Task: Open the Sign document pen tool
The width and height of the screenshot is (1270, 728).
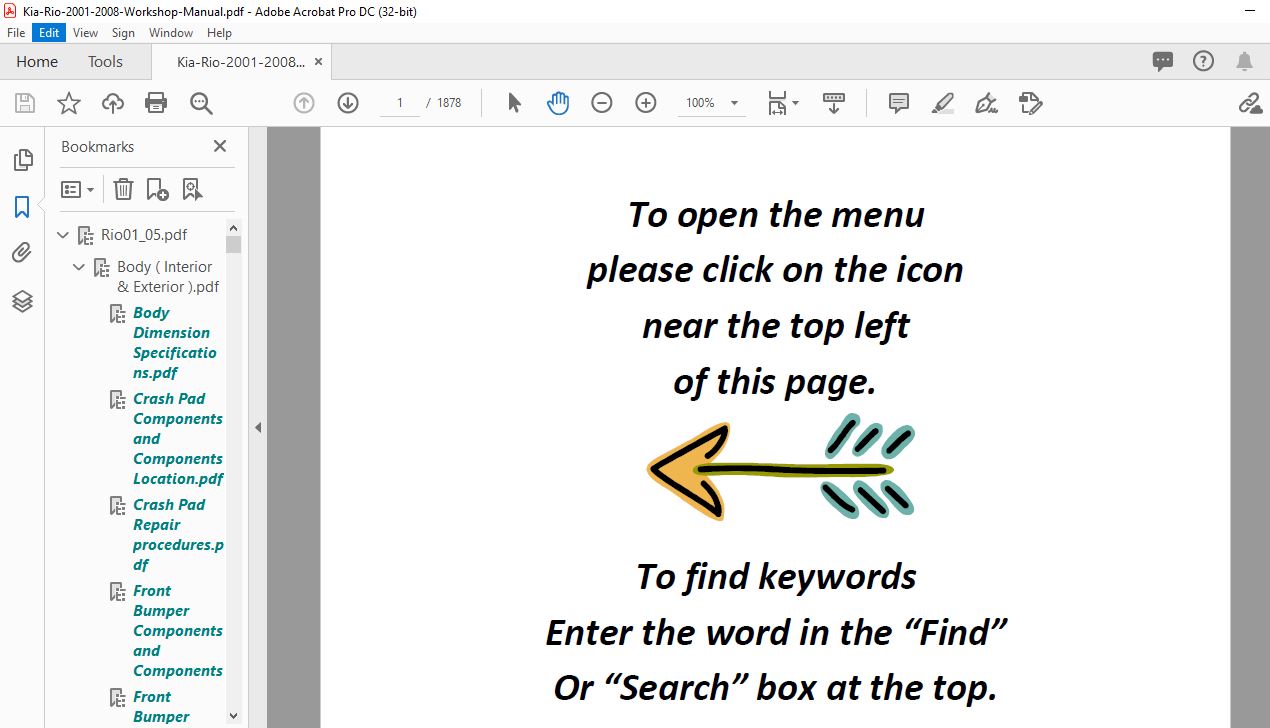Action: (x=987, y=103)
